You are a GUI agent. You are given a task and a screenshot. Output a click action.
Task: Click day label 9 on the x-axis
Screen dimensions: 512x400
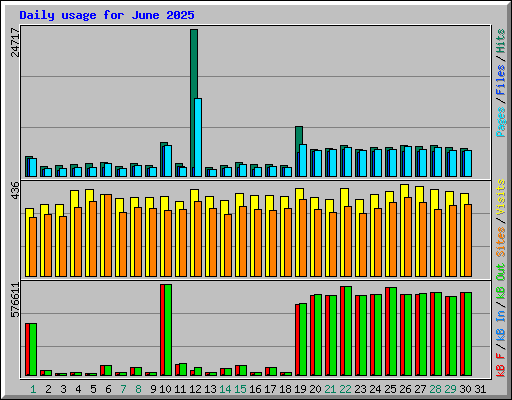153,389
